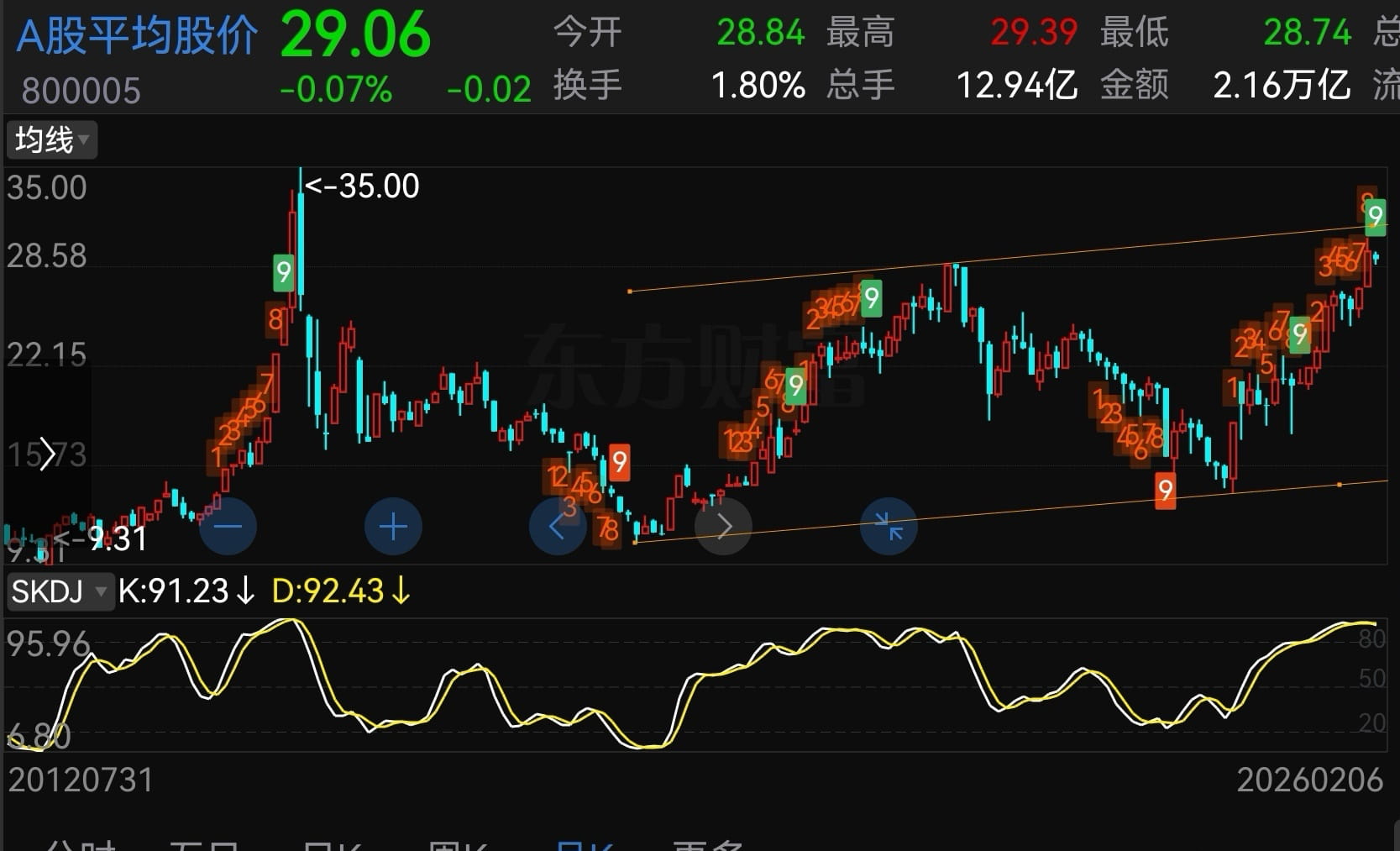Shift the chart left with blue arrow

coord(557,527)
